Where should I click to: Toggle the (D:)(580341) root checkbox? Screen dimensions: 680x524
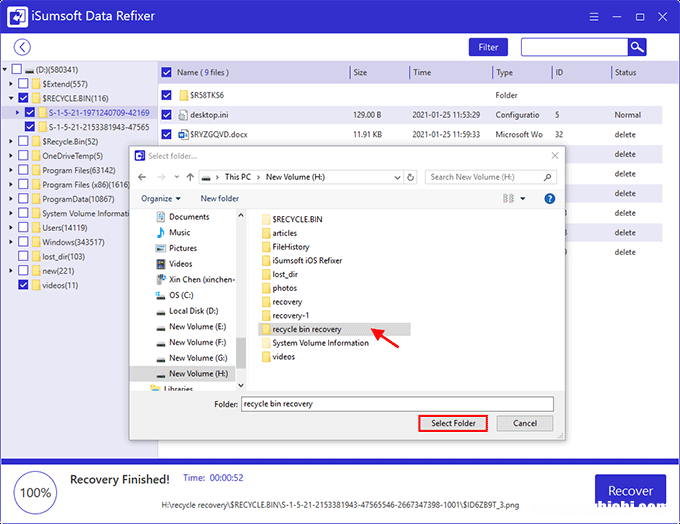point(16,69)
